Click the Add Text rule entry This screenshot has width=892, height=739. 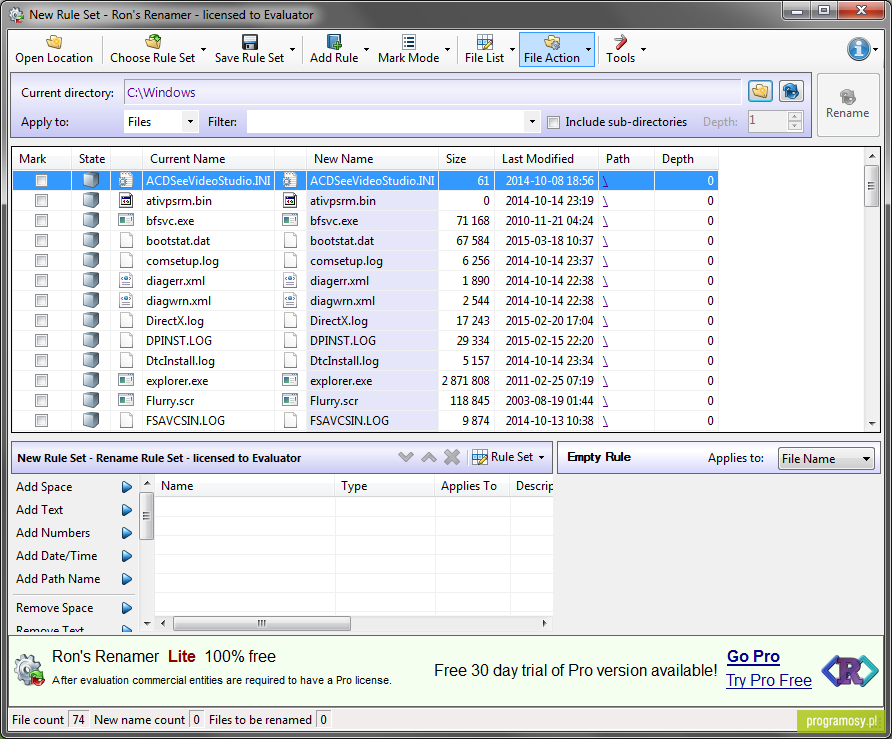[39, 510]
